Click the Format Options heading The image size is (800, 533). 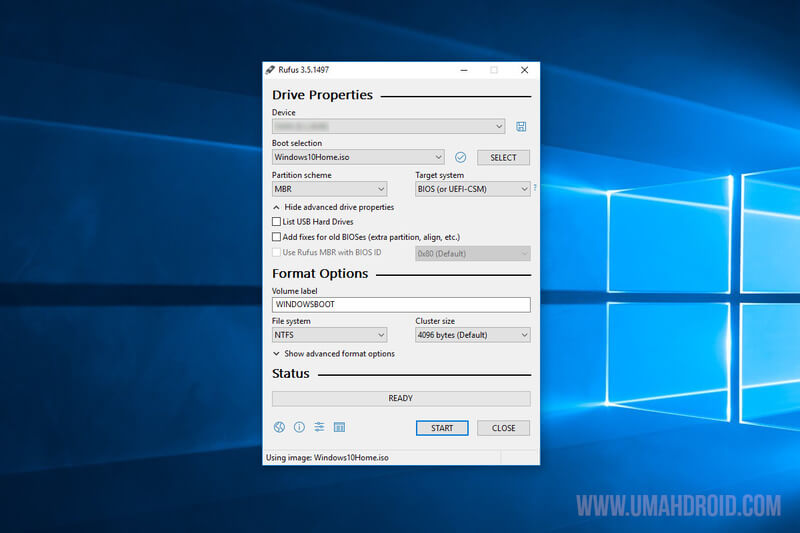320,274
